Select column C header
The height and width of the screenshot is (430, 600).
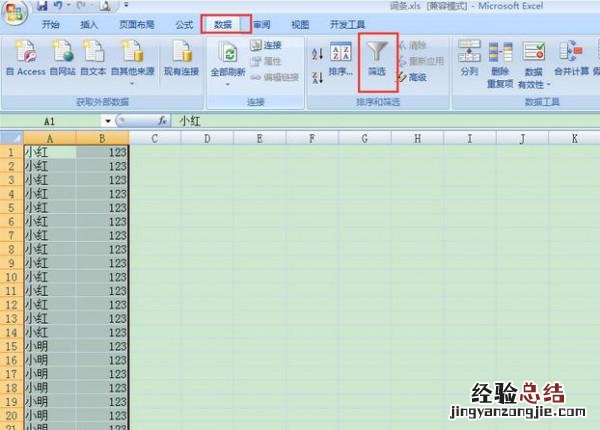click(155, 138)
